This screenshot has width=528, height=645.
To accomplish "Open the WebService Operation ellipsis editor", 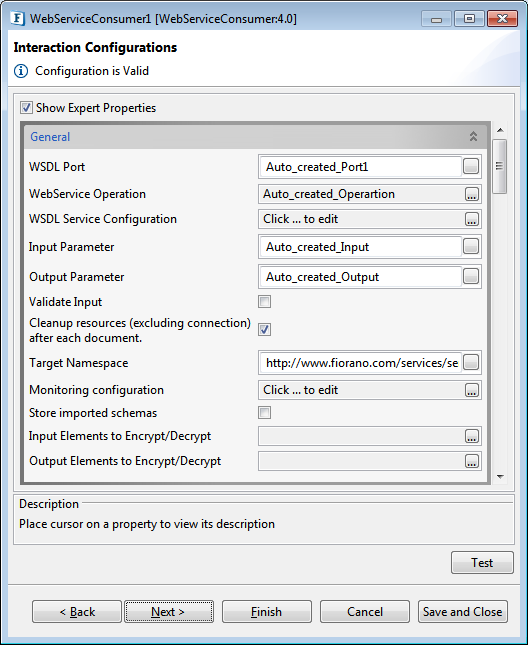I will click(472, 194).
